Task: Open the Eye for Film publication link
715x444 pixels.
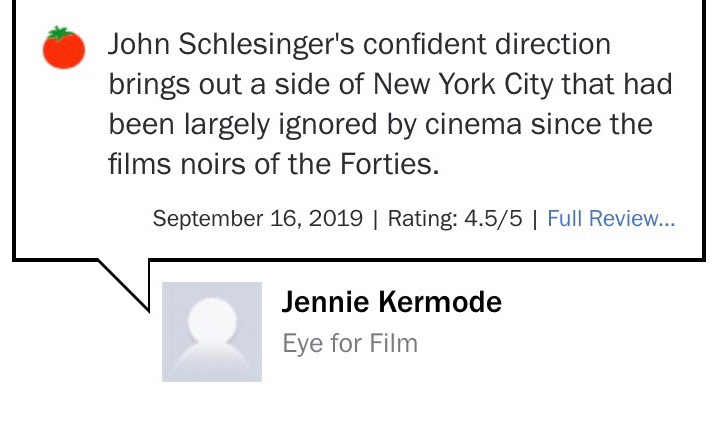Action: (x=350, y=343)
